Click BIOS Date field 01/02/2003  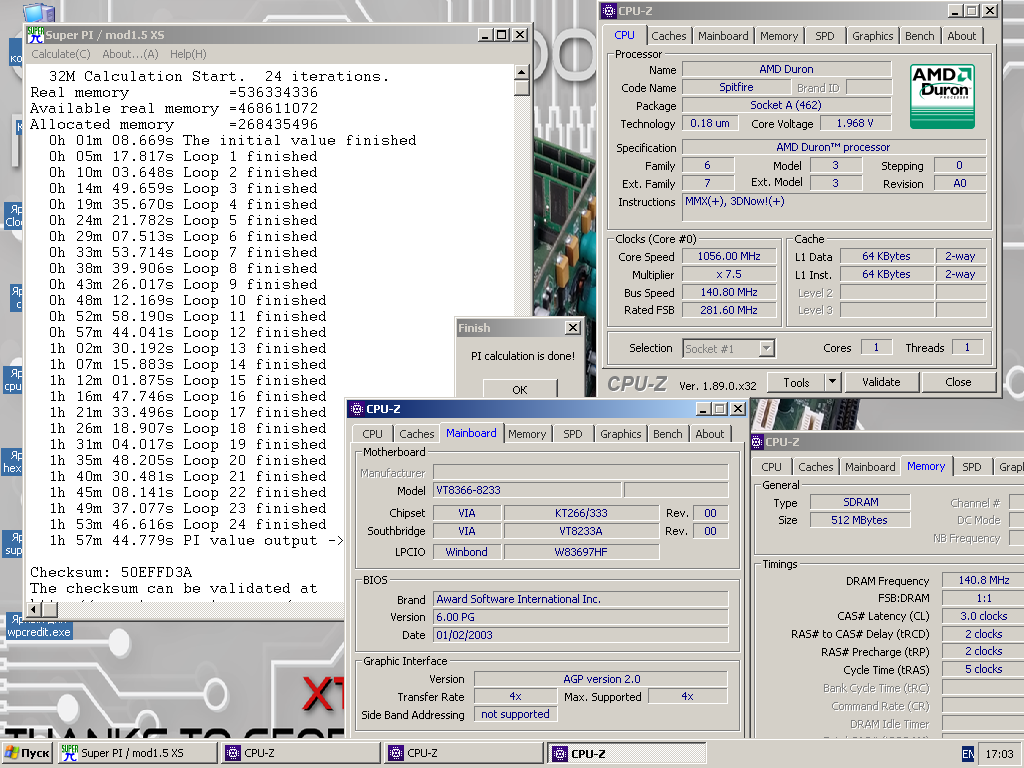[581, 635]
